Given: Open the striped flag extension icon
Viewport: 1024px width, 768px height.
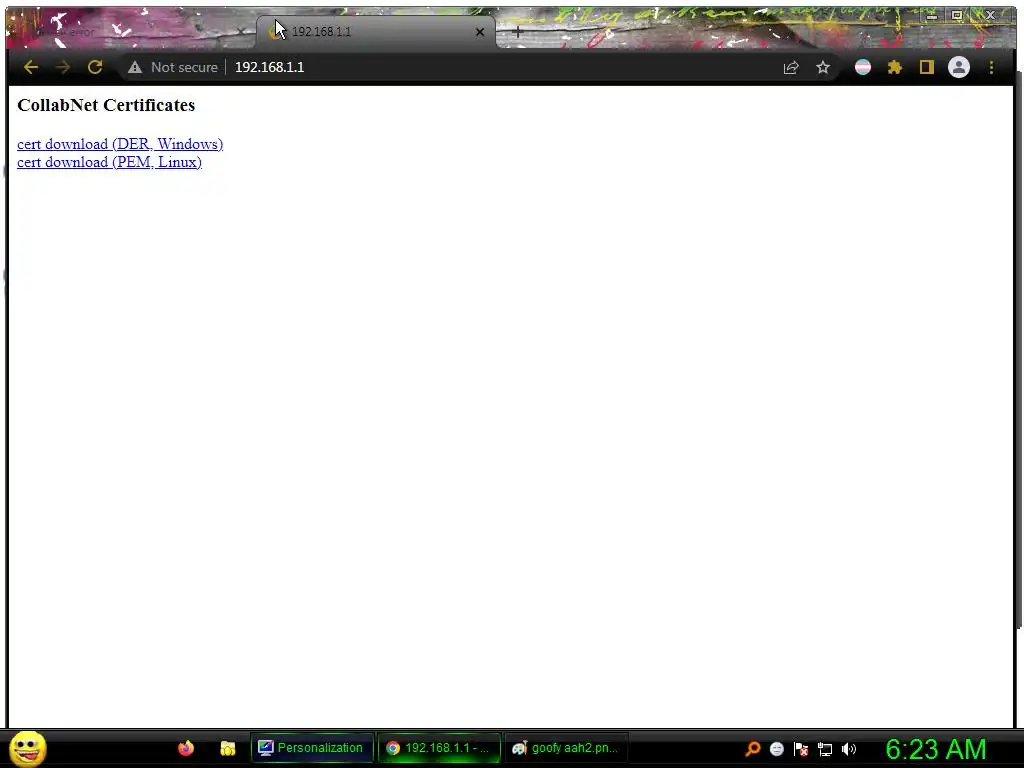Looking at the screenshot, I should (x=863, y=67).
